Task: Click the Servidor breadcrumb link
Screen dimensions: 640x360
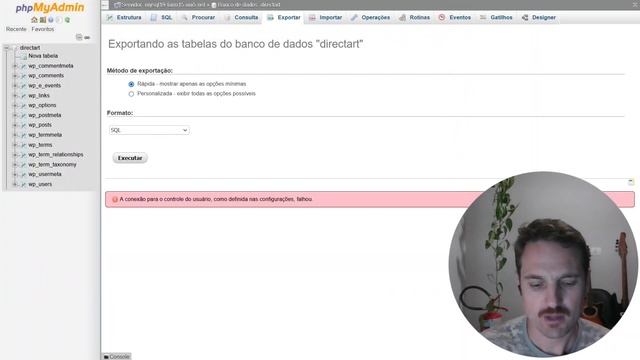Action: (x=163, y=5)
